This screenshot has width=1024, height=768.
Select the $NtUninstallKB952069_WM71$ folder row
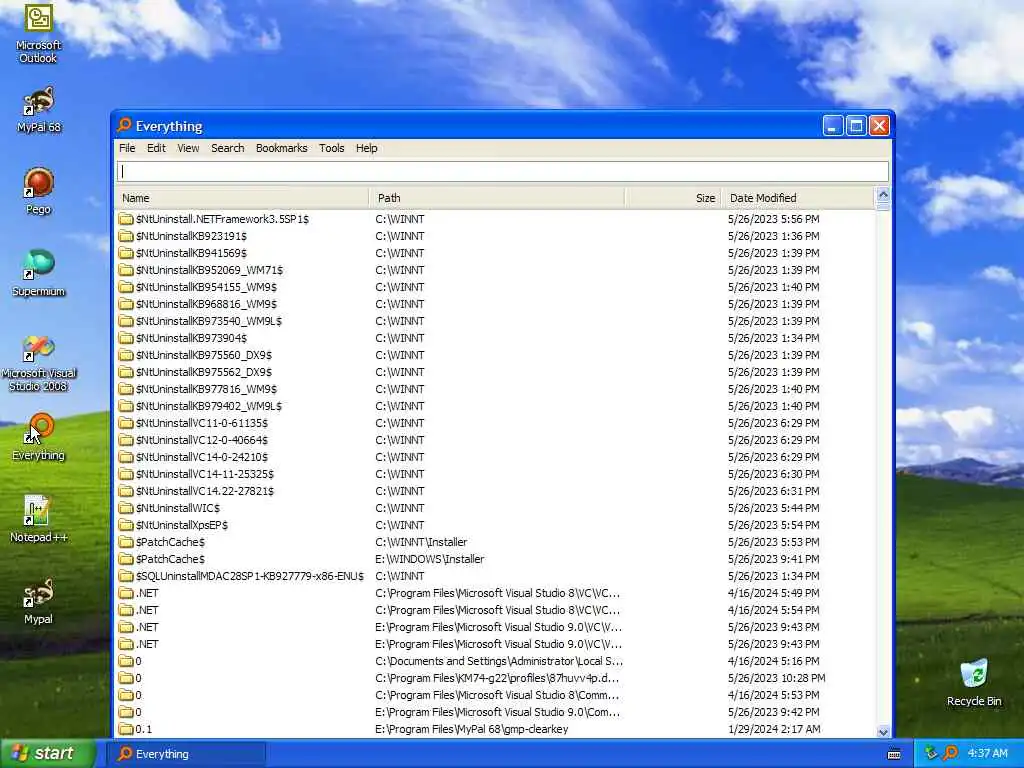494,270
